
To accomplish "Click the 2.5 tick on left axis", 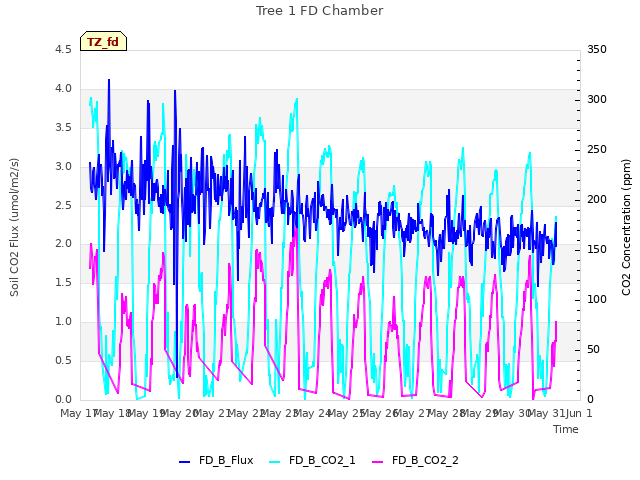I will coord(63,205).
